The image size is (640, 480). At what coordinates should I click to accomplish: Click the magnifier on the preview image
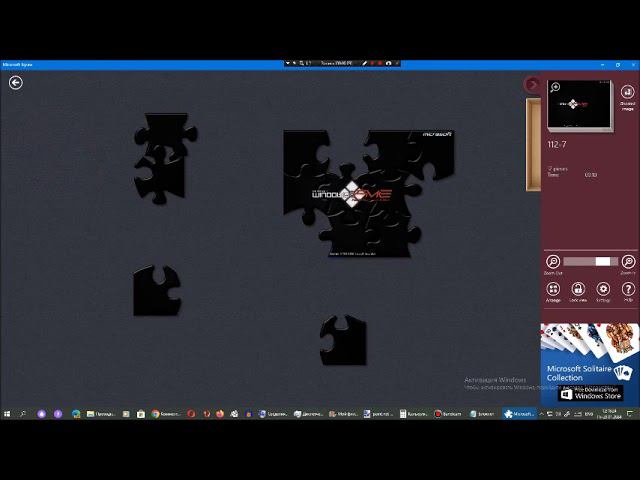[x=555, y=87]
